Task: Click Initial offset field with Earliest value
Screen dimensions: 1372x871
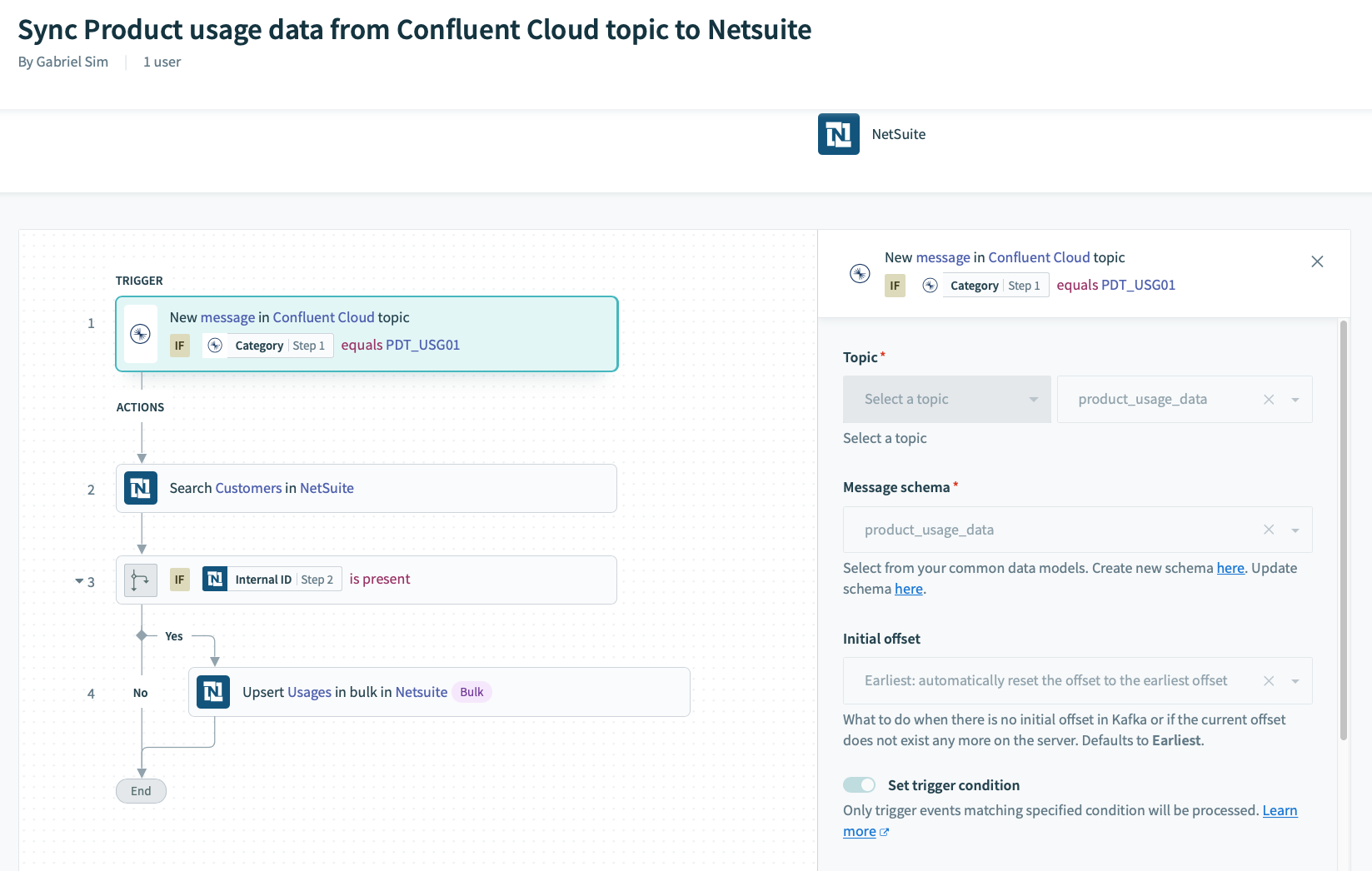Action: click(x=1078, y=681)
